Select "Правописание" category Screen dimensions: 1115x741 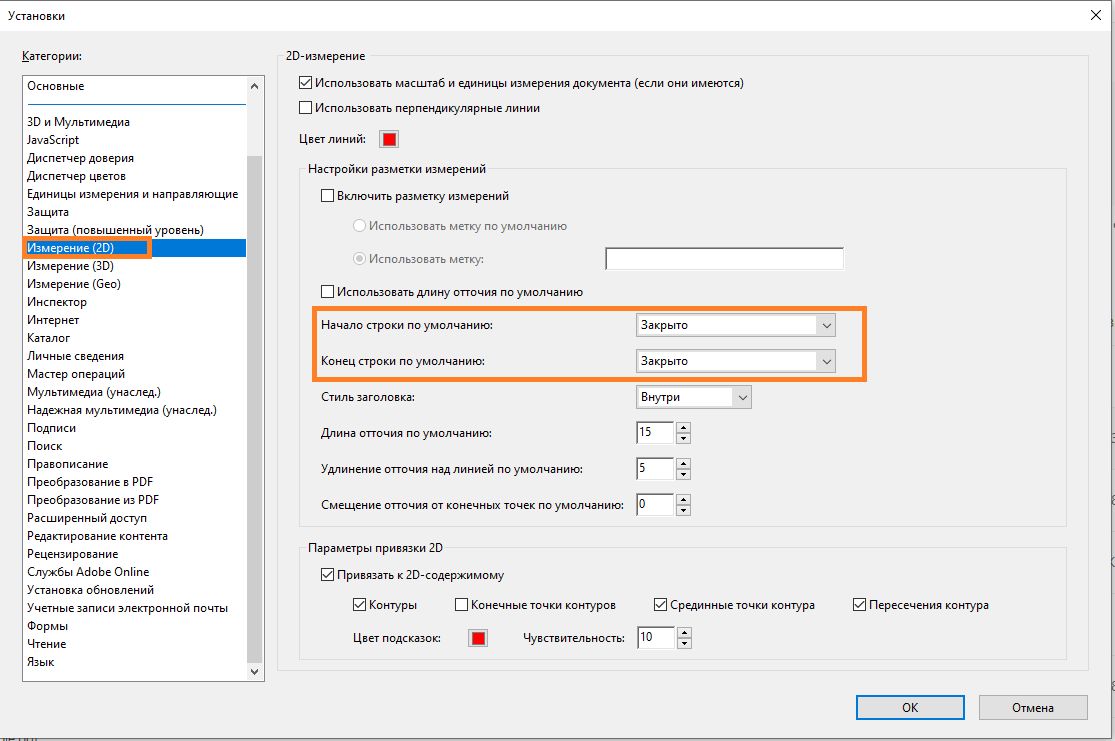(x=68, y=464)
